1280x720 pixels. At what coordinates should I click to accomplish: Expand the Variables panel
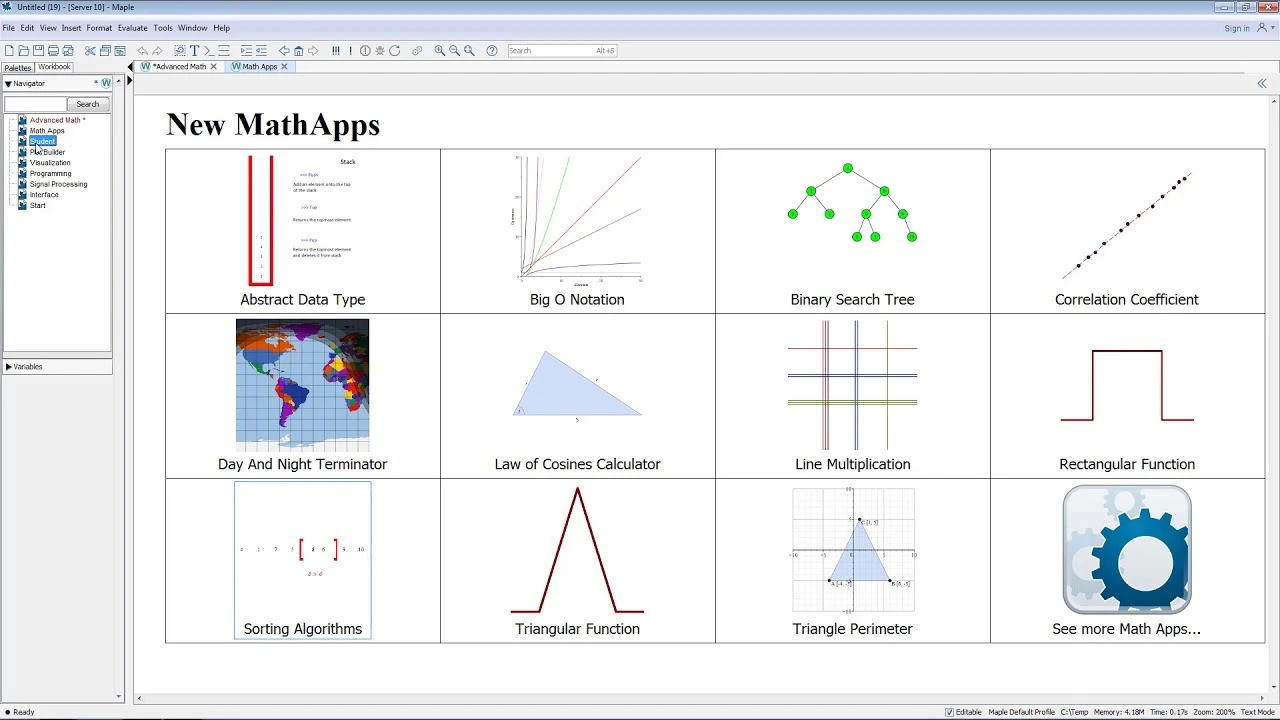click(8, 367)
